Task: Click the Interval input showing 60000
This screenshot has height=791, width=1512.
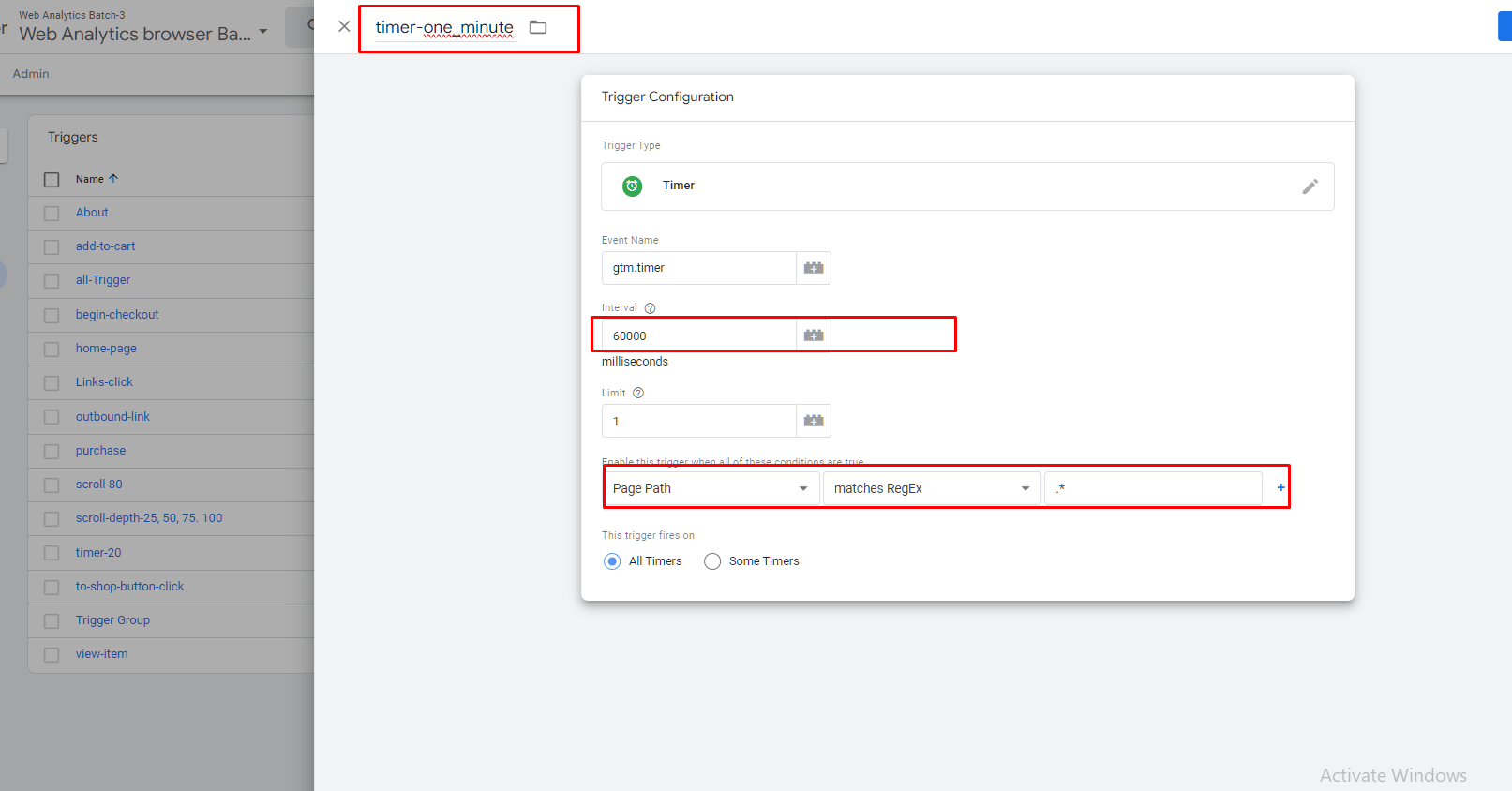Action: (x=698, y=336)
